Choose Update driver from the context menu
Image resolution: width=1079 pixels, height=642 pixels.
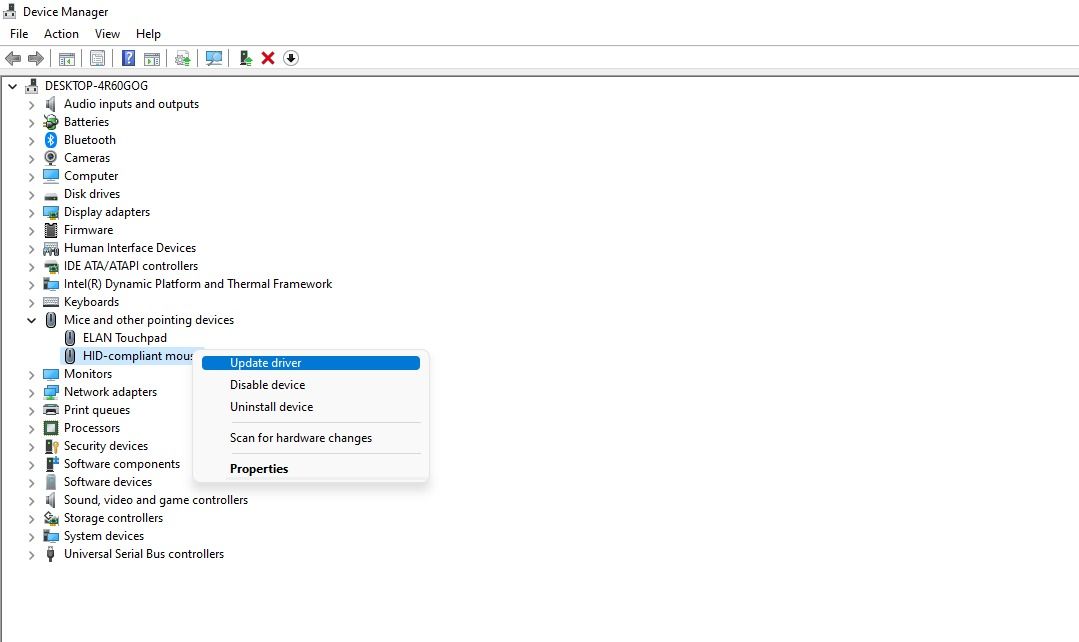pos(265,362)
